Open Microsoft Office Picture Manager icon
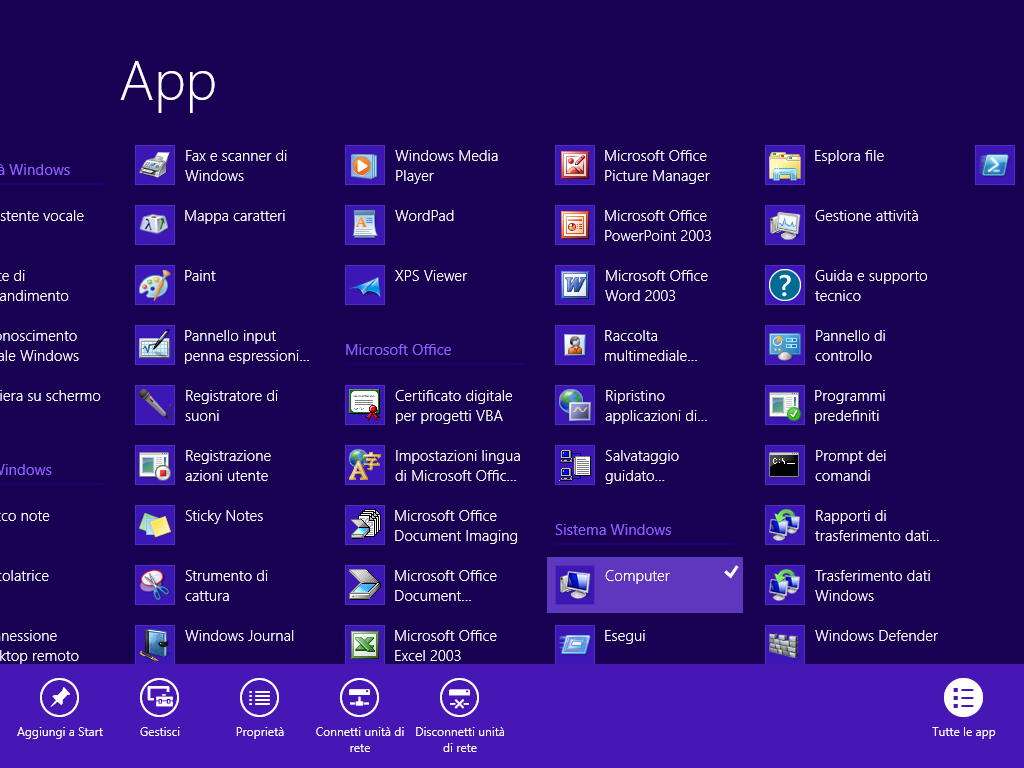 (575, 165)
